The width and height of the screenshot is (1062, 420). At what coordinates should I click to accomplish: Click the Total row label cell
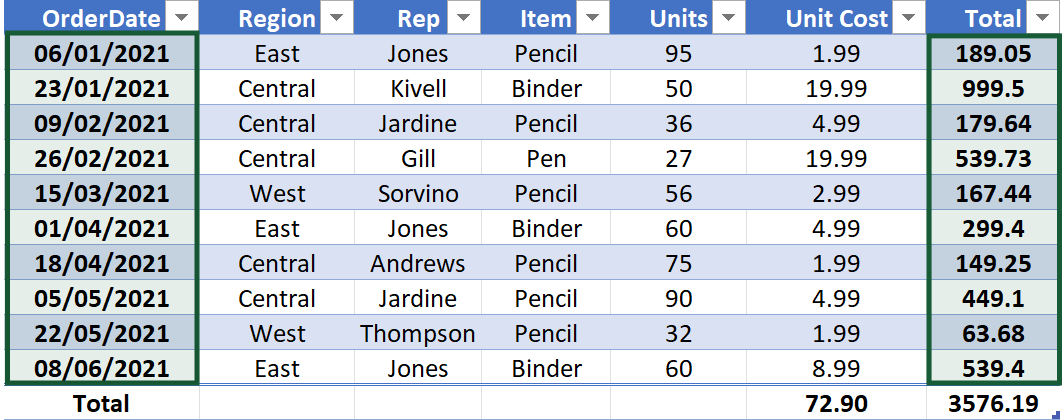[102, 403]
